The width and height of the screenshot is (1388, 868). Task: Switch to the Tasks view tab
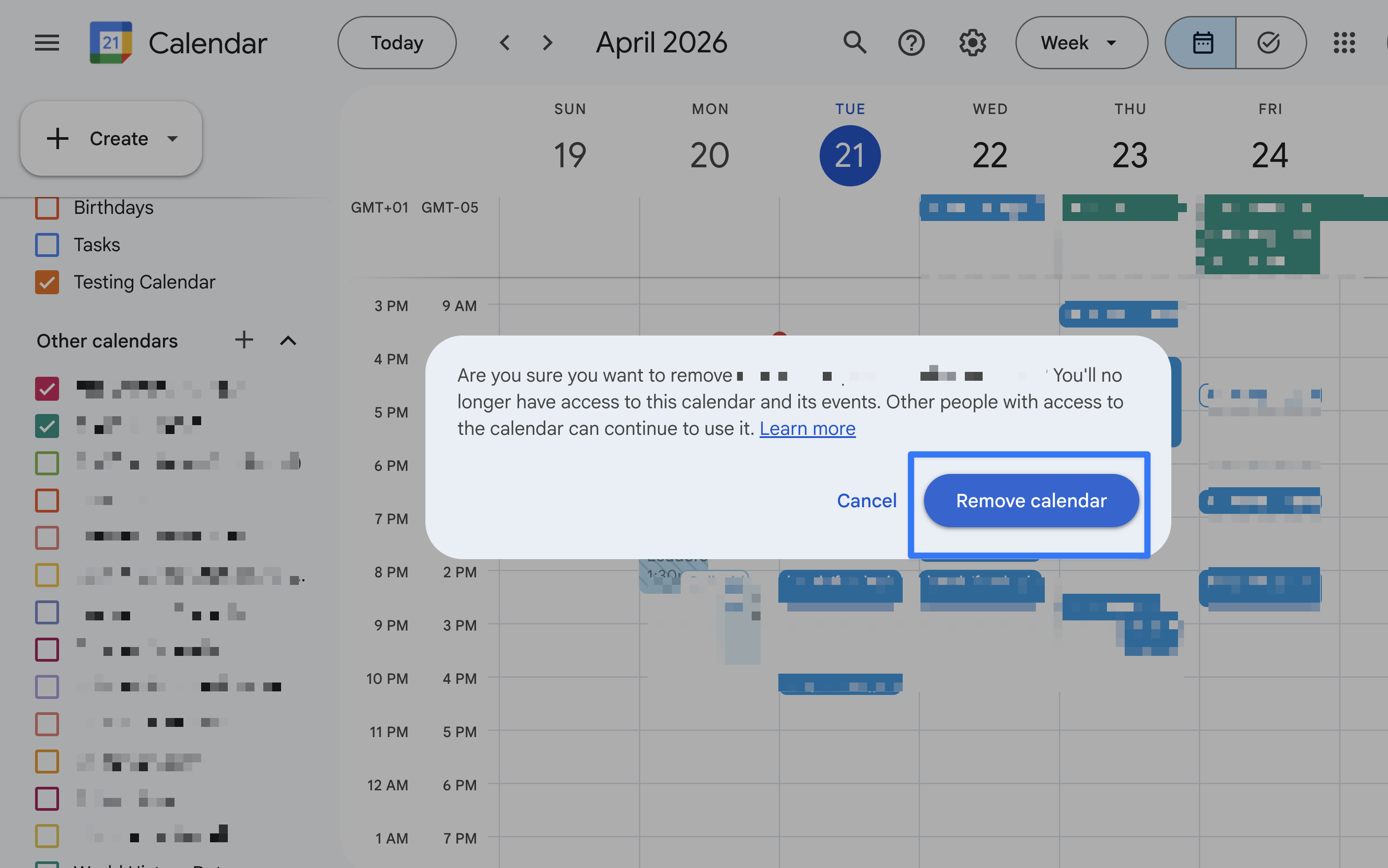click(1268, 43)
